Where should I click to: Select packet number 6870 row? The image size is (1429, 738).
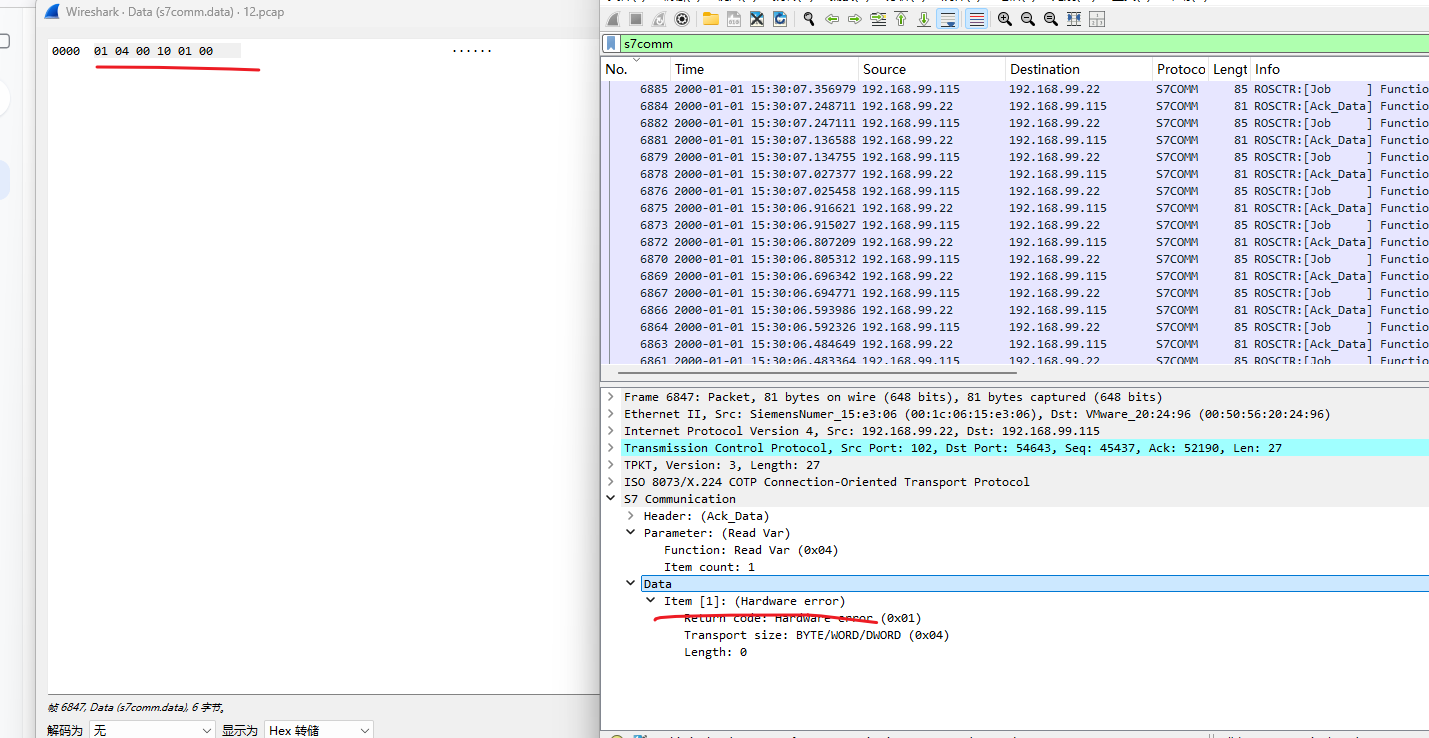(x=1015, y=259)
